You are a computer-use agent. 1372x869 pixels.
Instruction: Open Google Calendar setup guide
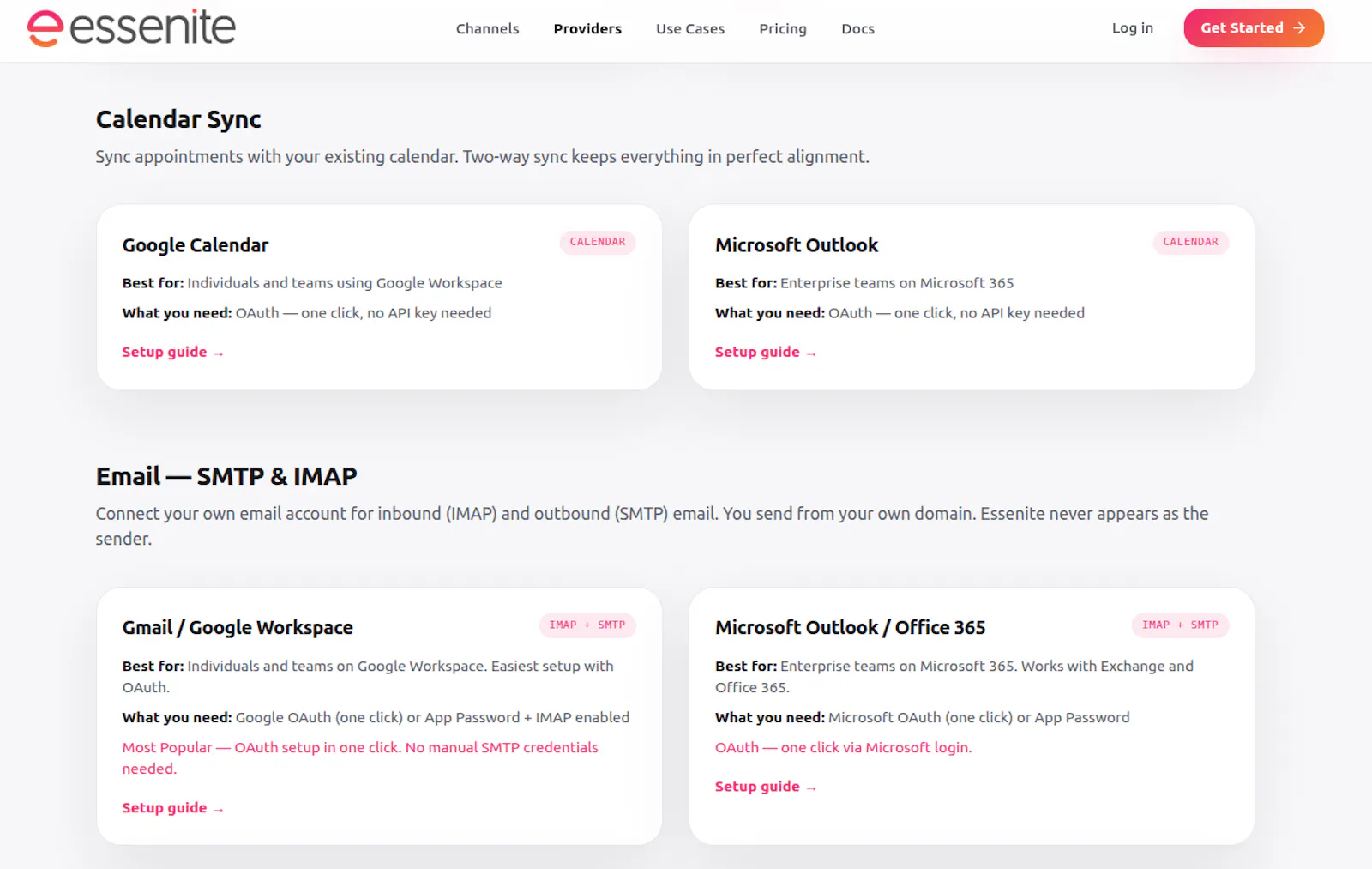point(172,353)
